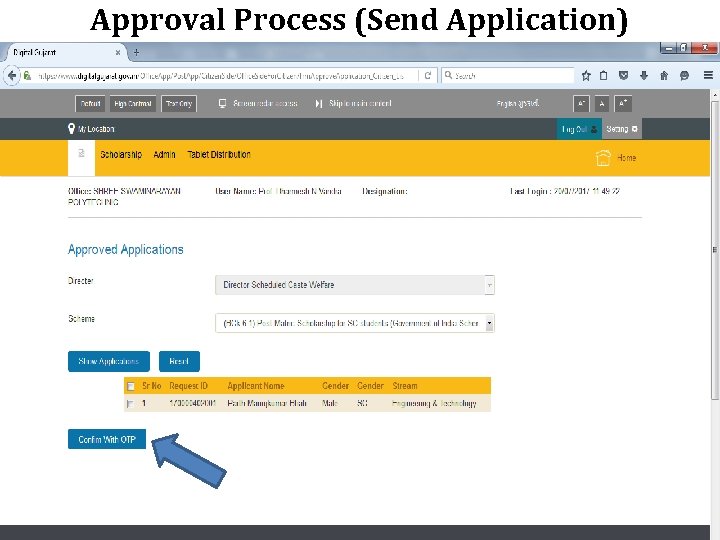
Task: Click the reload page icon
Action: 428,75
